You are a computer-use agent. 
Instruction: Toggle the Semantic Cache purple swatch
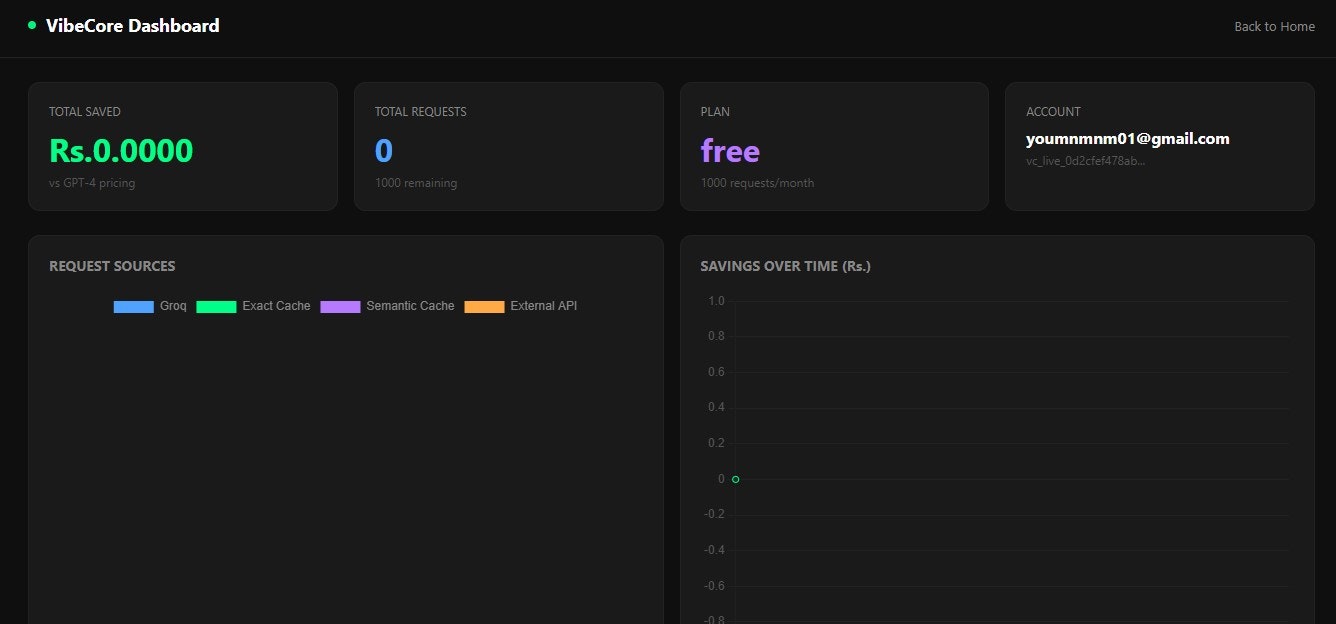pos(340,306)
